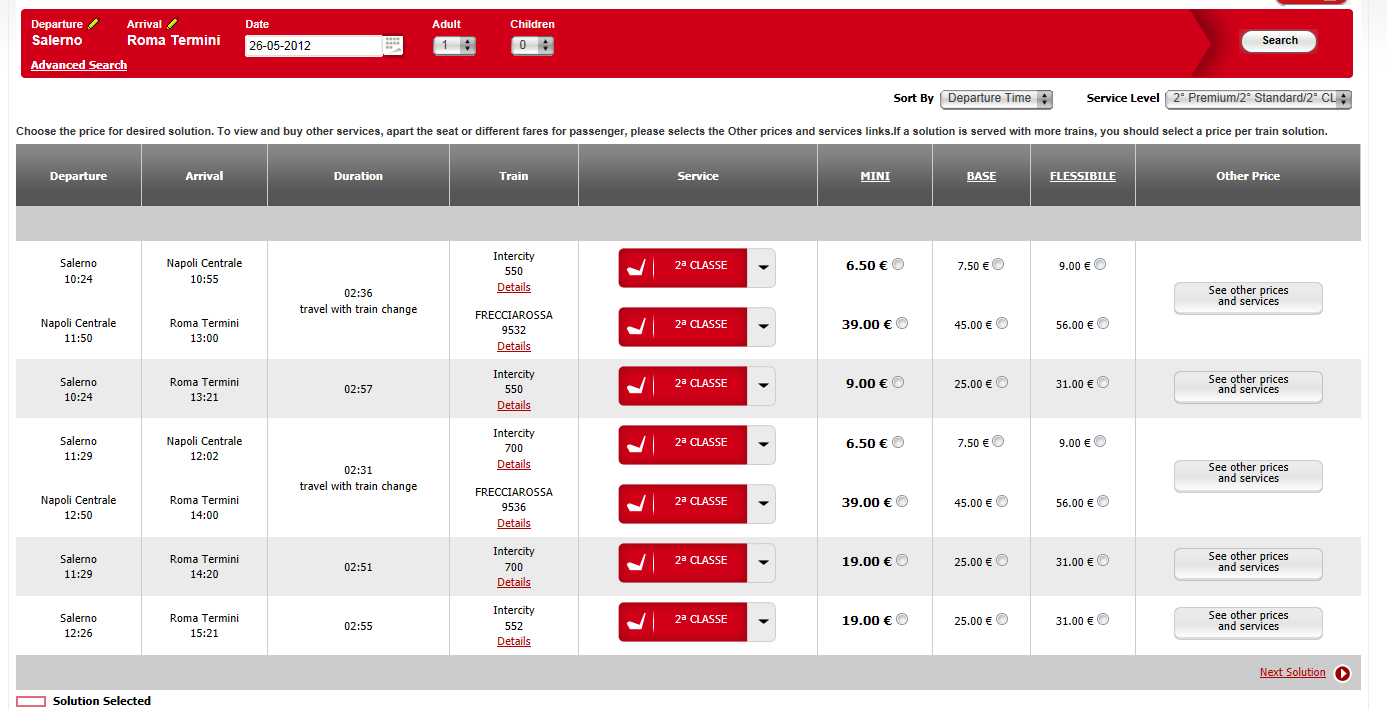Open the Children passenger count dropdown
Image resolution: width=1387 pixels, height=710 pixels.
532,45
